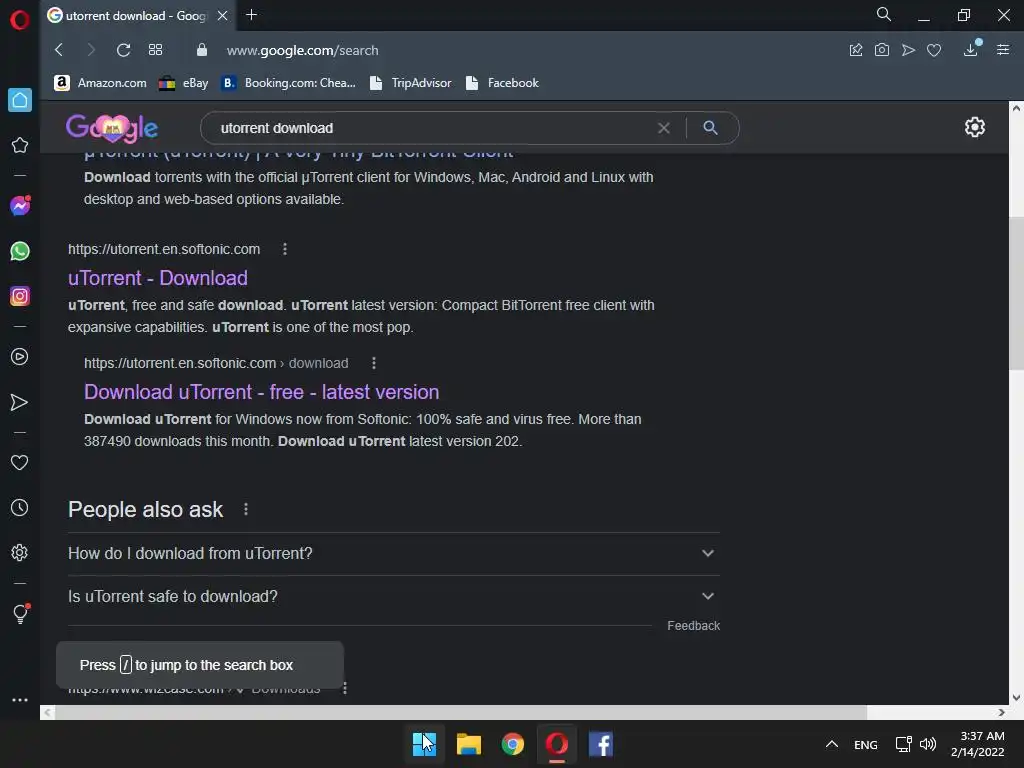
Task: Expand "Is uTorrent safe to download?" question
Action: click(394, 596)
